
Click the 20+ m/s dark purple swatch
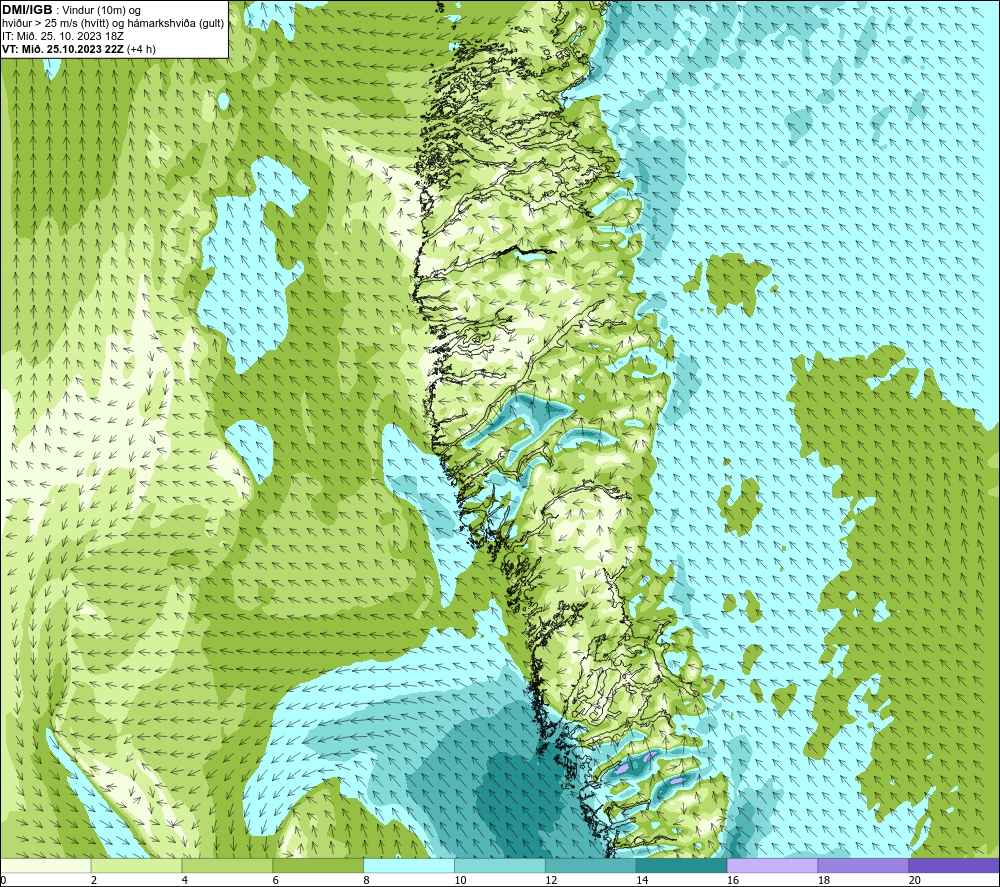click(x=954, y=865)
